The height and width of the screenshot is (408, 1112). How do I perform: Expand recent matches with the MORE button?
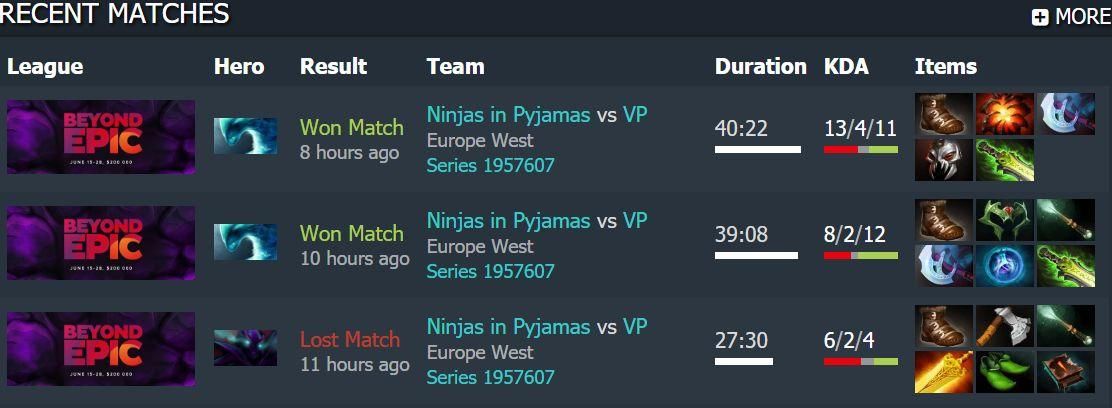point(1071,16)
